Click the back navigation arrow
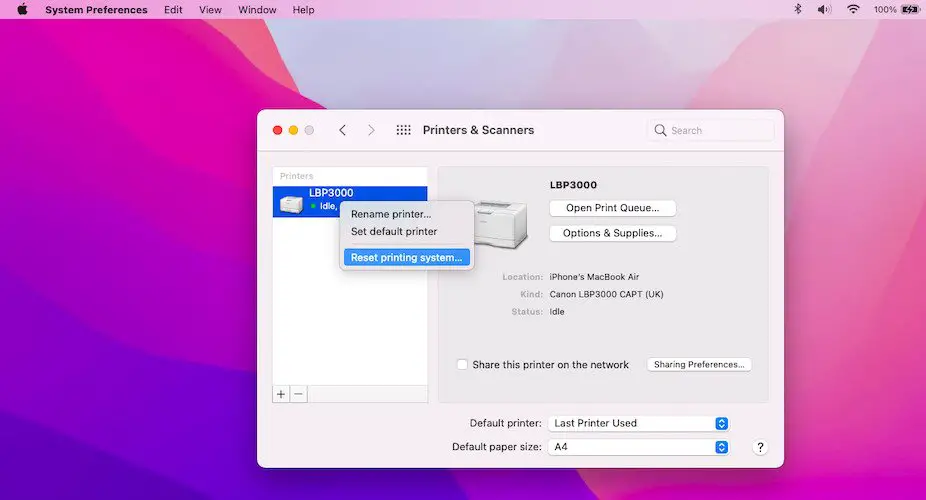The height and width of the screenshot is (500, 926). [342, 130]
